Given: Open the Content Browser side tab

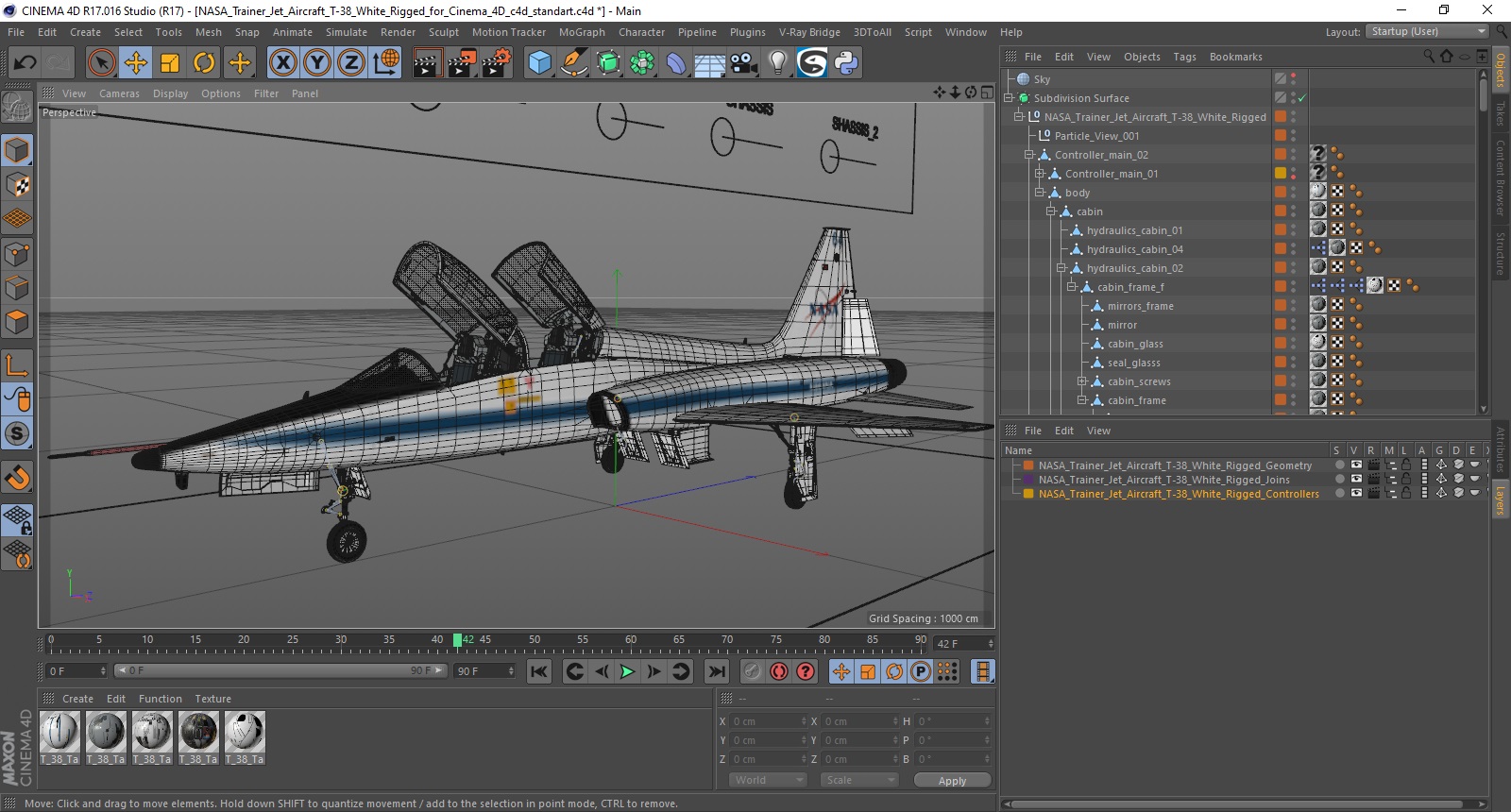Looking at the screenshot, I should tap(1500, 178).
